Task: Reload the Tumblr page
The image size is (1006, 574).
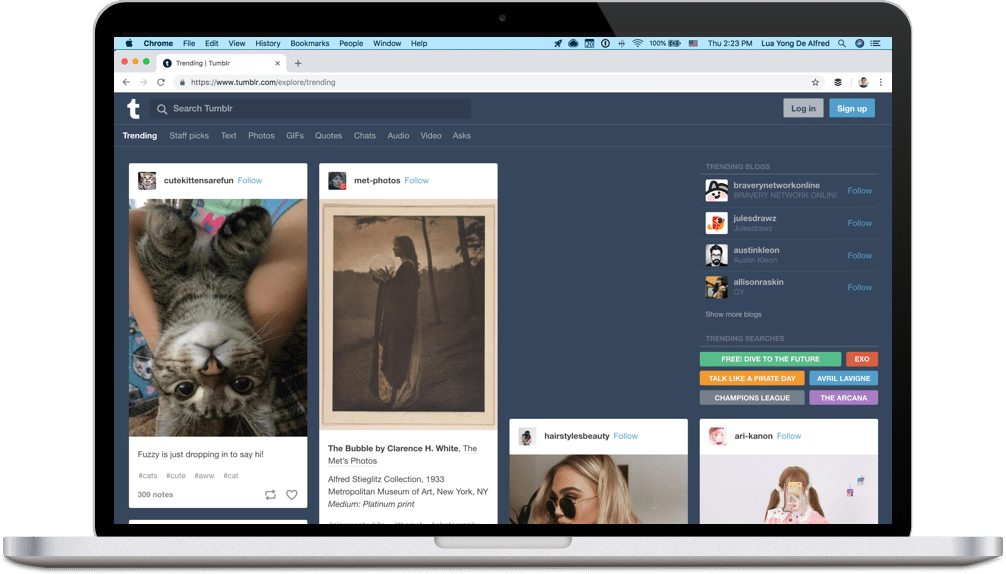Action: pyautogui.click(x=161, y=82)
